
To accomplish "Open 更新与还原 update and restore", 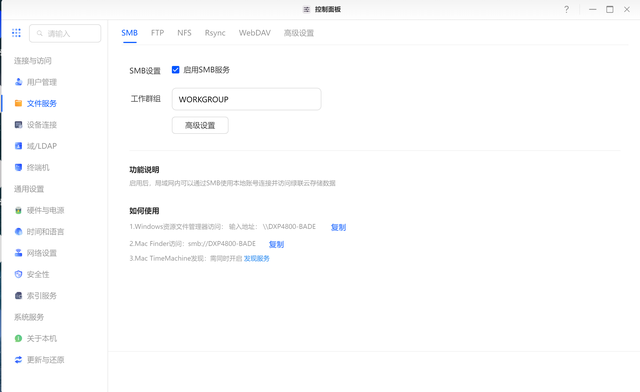I will 39,360.
